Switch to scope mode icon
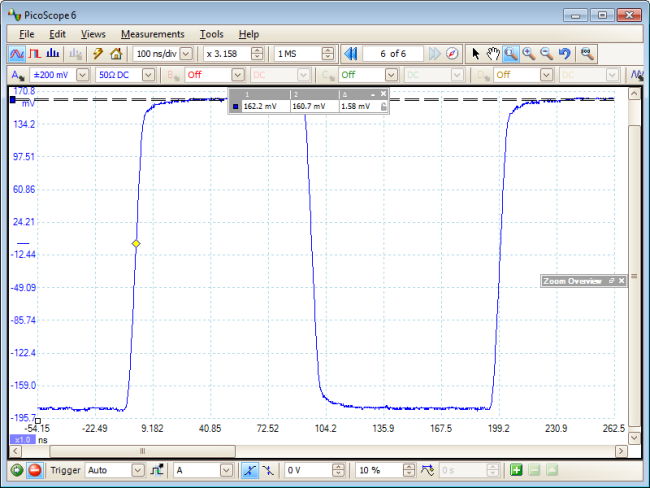Image resolution: width=650 pixels, height=488 pixels. click(x=16, y=53)
